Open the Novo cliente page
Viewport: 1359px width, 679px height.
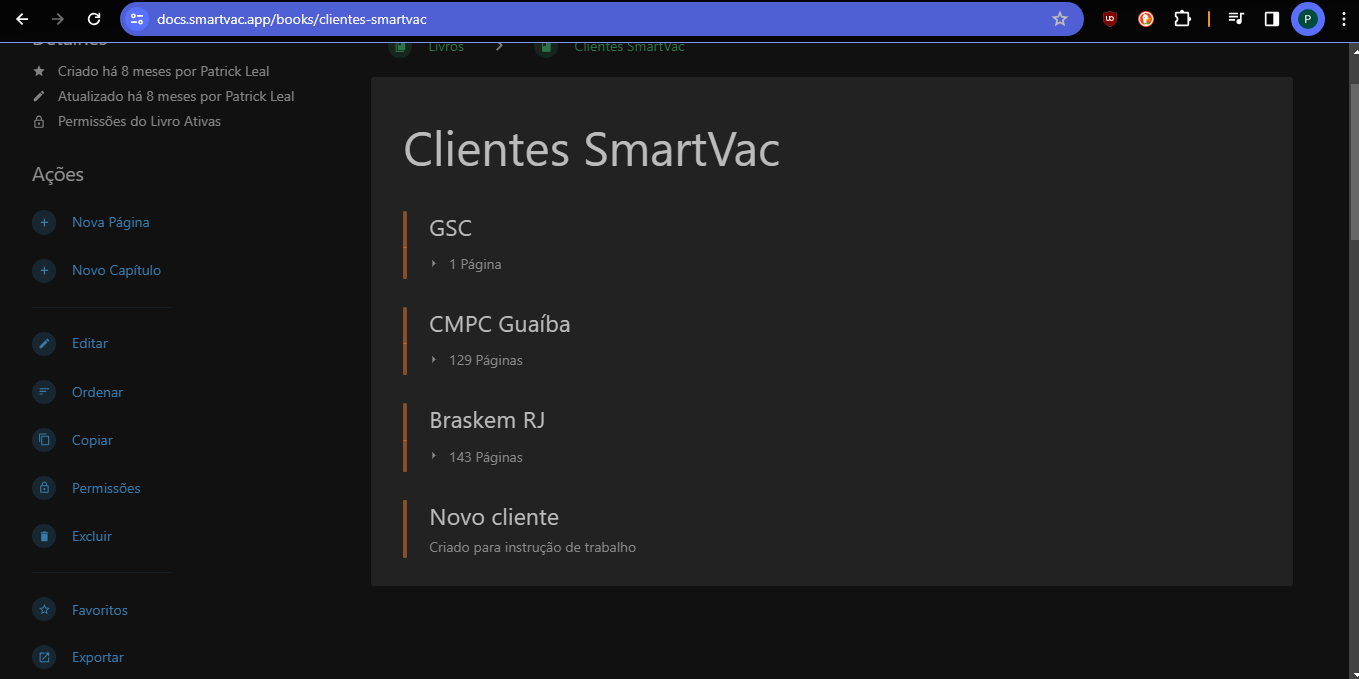[494, 517]
